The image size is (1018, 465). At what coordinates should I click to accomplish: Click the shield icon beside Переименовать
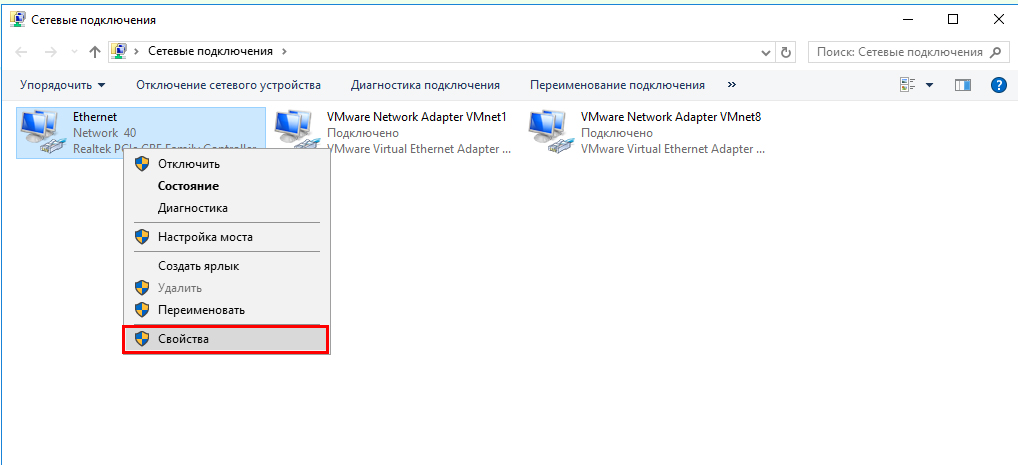point(142,310)
